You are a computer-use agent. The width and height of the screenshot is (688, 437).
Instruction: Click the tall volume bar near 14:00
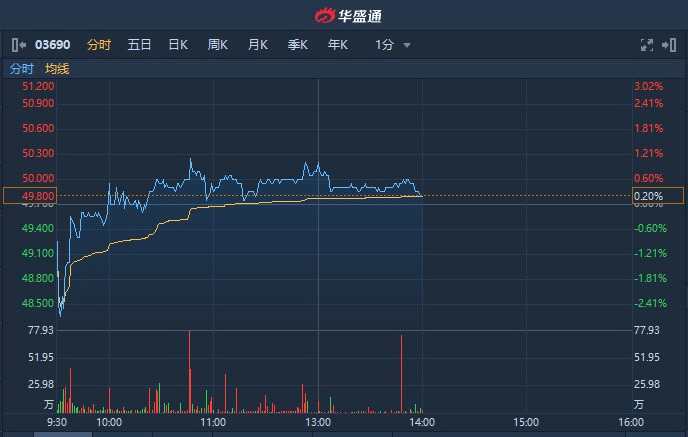point(402,372)
